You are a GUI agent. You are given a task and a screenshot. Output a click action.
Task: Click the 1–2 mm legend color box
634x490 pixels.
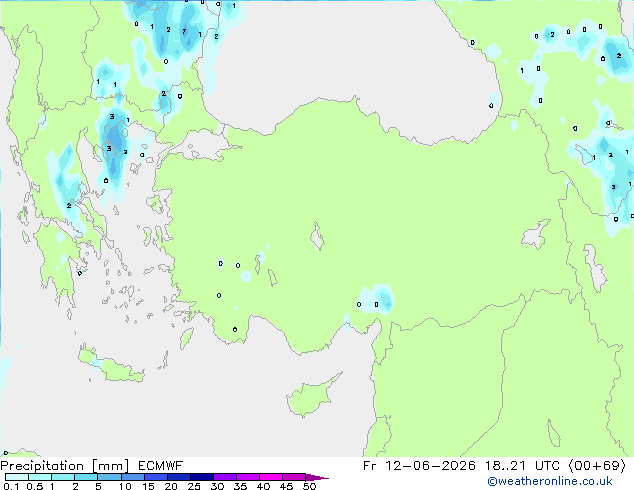click(x=63, y=477)
